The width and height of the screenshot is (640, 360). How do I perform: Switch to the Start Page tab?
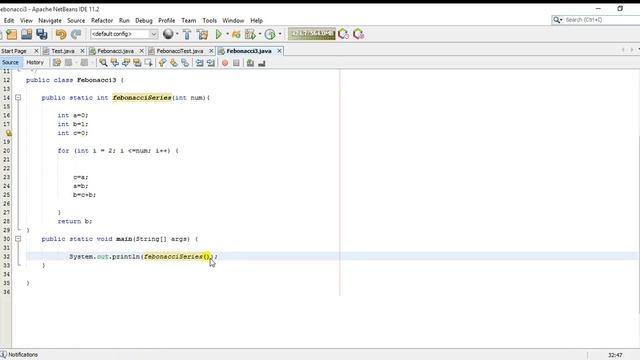pyautogui.click(x=14, y=51)
